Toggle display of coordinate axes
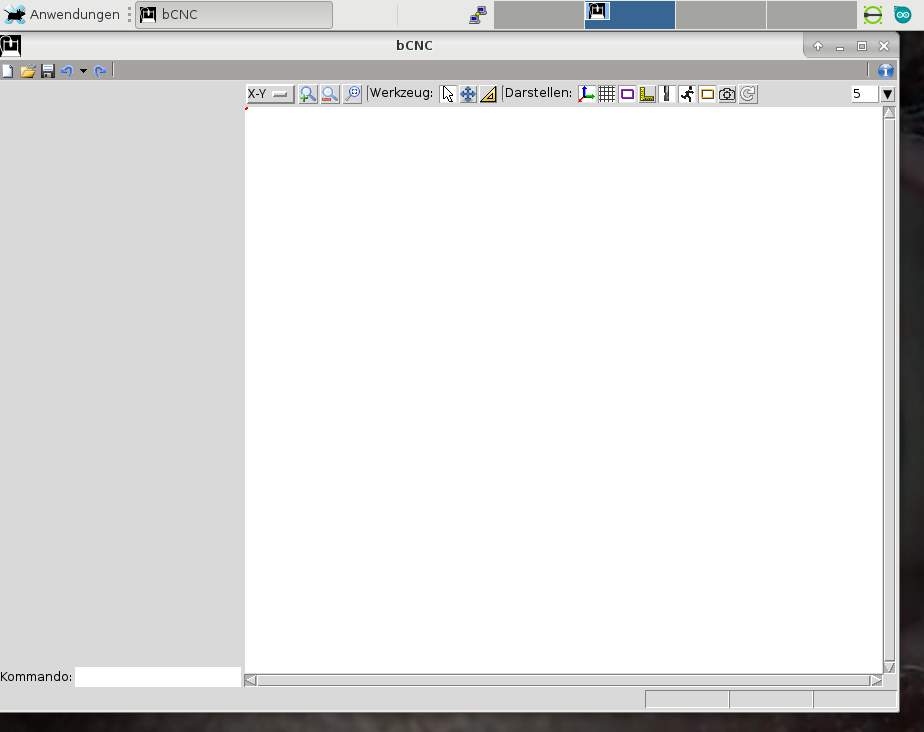Image resolution: width=924 pixels, height=732 pixels. pos(586,94)
